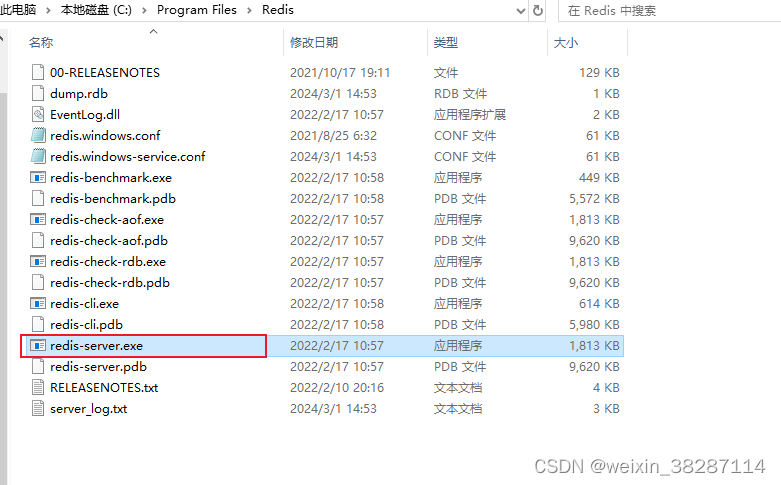Click the RELEASENOTES.txt document icon
The height and width of the screenshot is (485, 781).
coord(38,387)
